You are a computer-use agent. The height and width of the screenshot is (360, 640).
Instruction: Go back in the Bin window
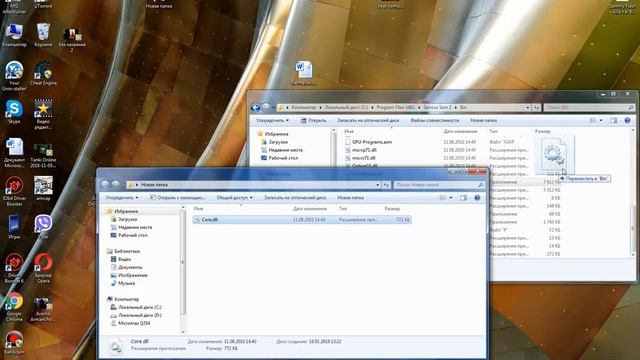point(256,107)
